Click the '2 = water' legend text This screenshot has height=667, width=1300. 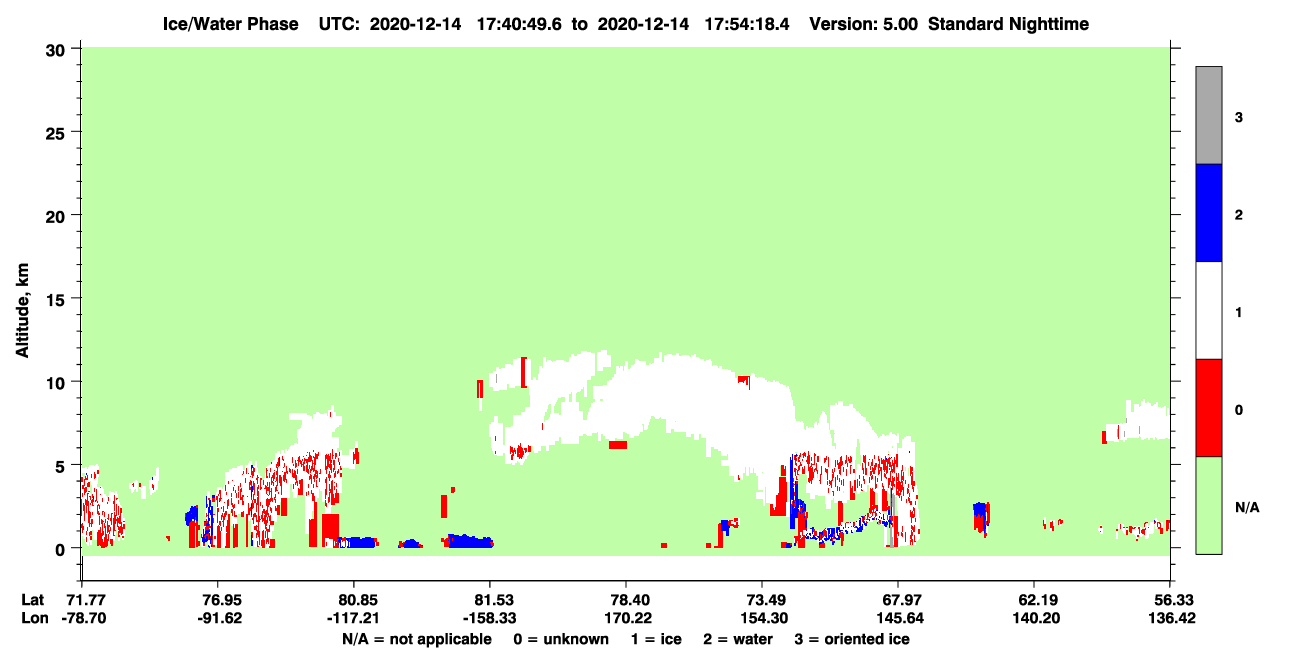(x=738, y=639)
